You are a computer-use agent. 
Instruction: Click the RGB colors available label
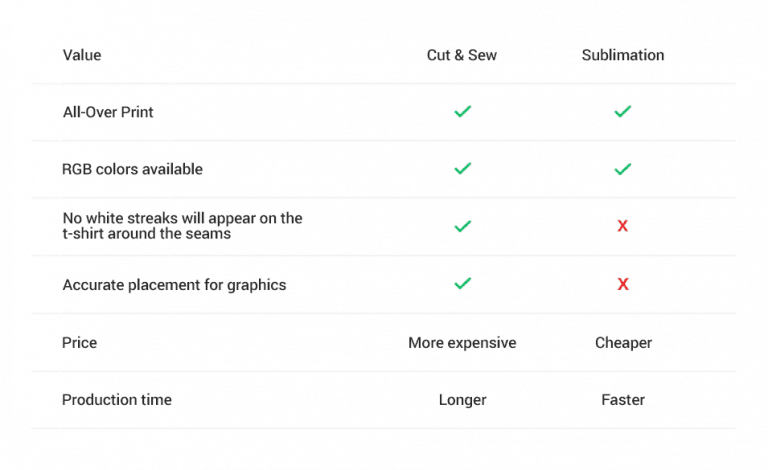pos(132,169)
